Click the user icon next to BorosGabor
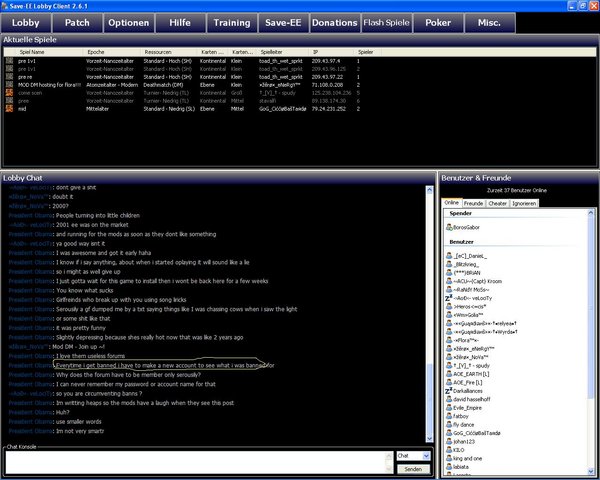Screen dimensions: 600x480 click(447, 228)
